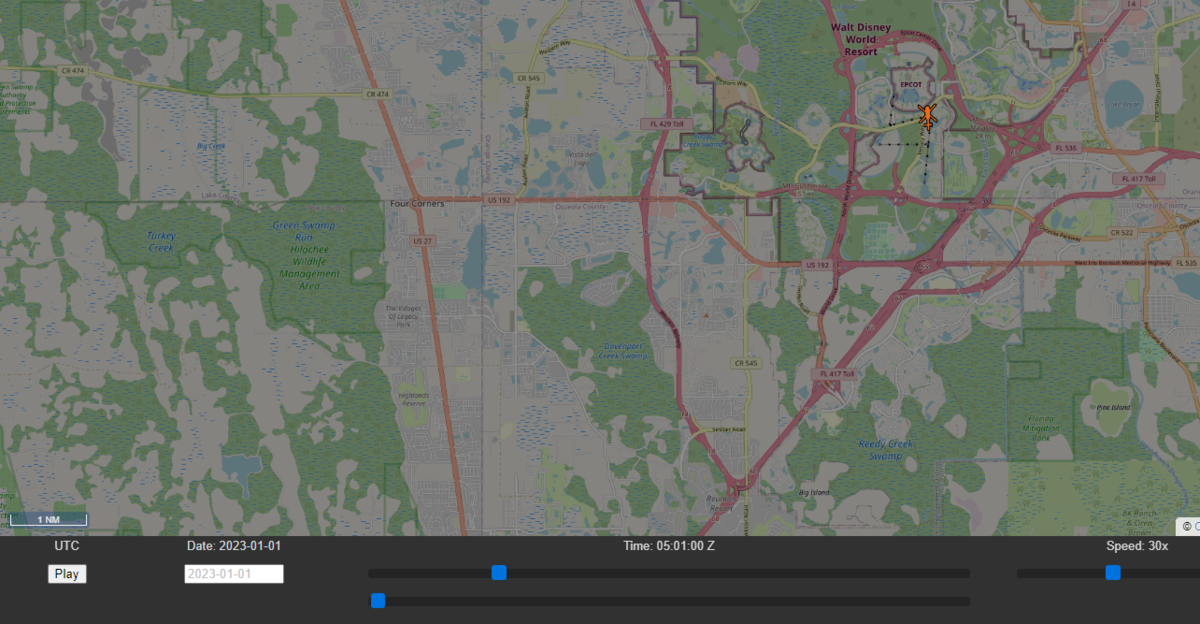
Task: Click the CR 474 shield at the left edge
Action: [x=72, y=70]
